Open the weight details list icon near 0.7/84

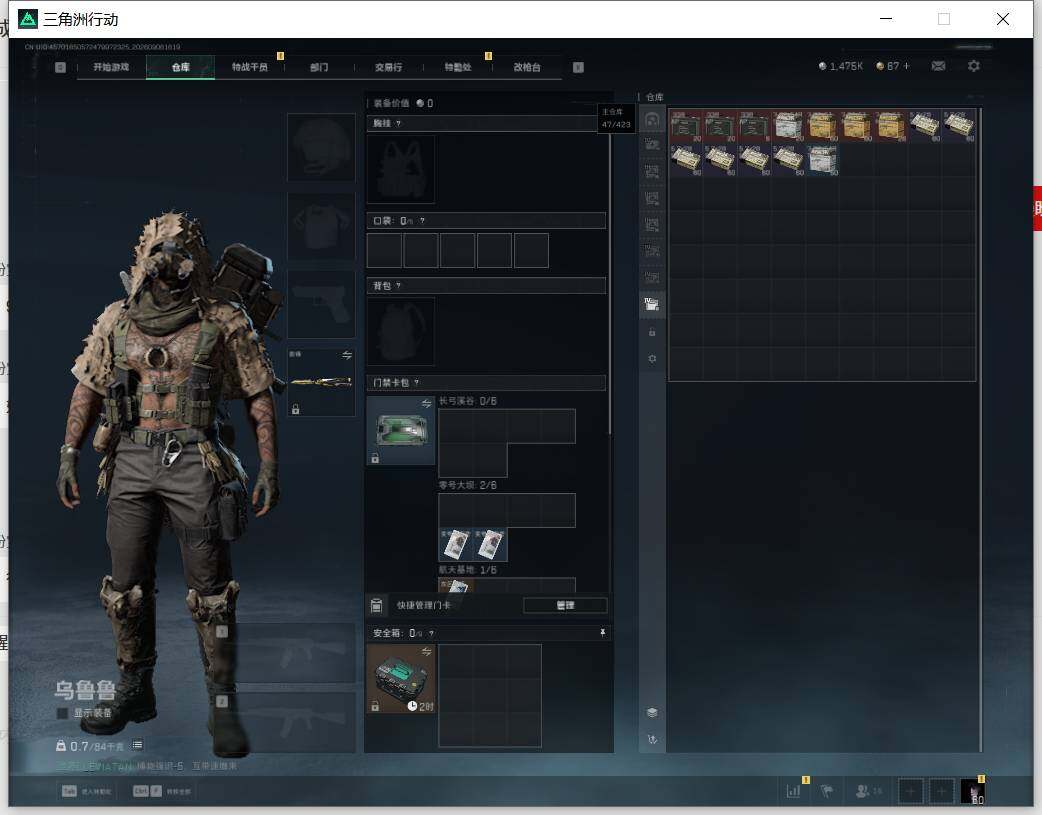click(137, 745)
